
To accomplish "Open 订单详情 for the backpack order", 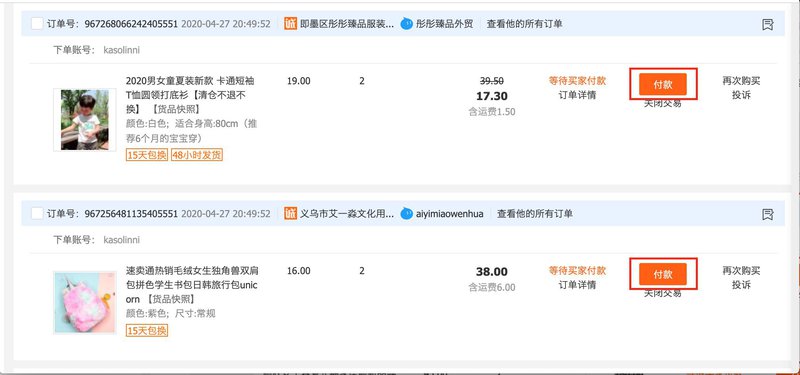I will coord(577,285).
